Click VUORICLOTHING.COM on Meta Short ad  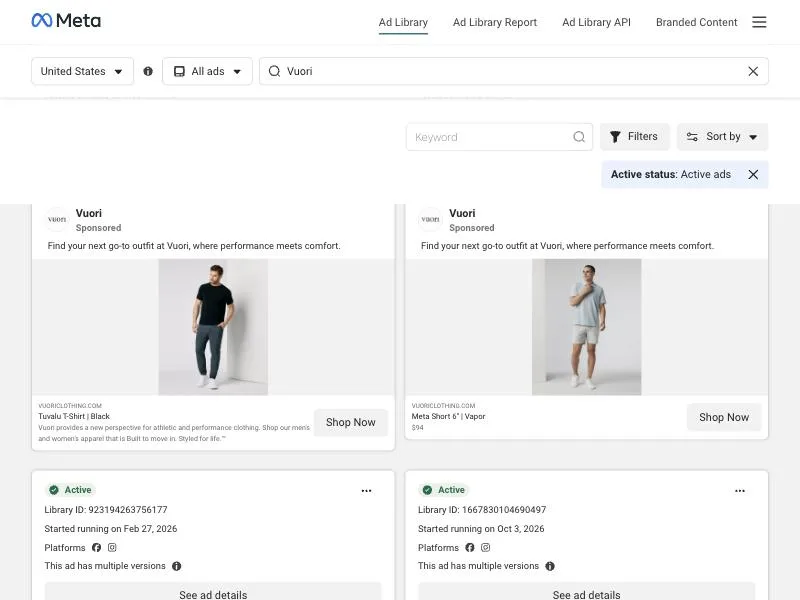coord(443,406)
